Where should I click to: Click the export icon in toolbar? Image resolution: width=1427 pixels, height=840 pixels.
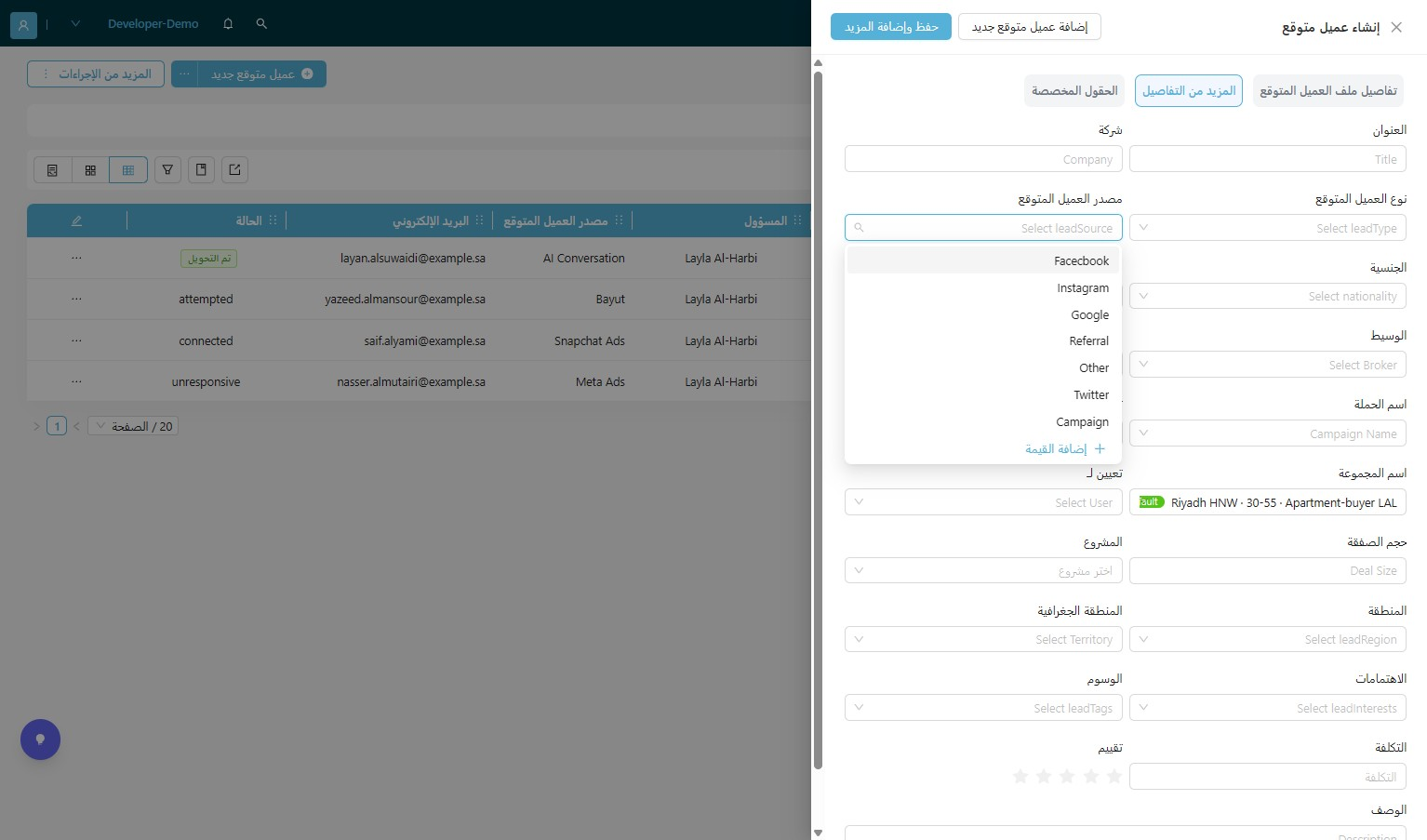(234, 170)
